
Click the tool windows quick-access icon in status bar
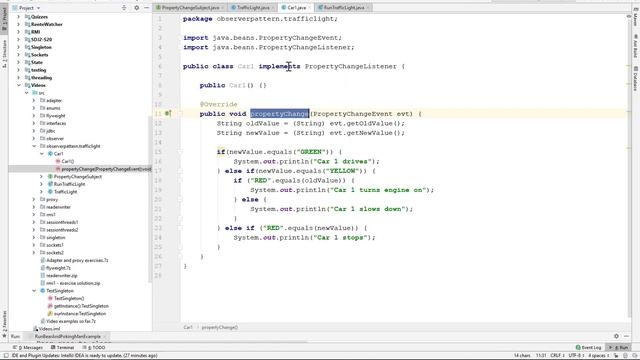coord(6,356)
